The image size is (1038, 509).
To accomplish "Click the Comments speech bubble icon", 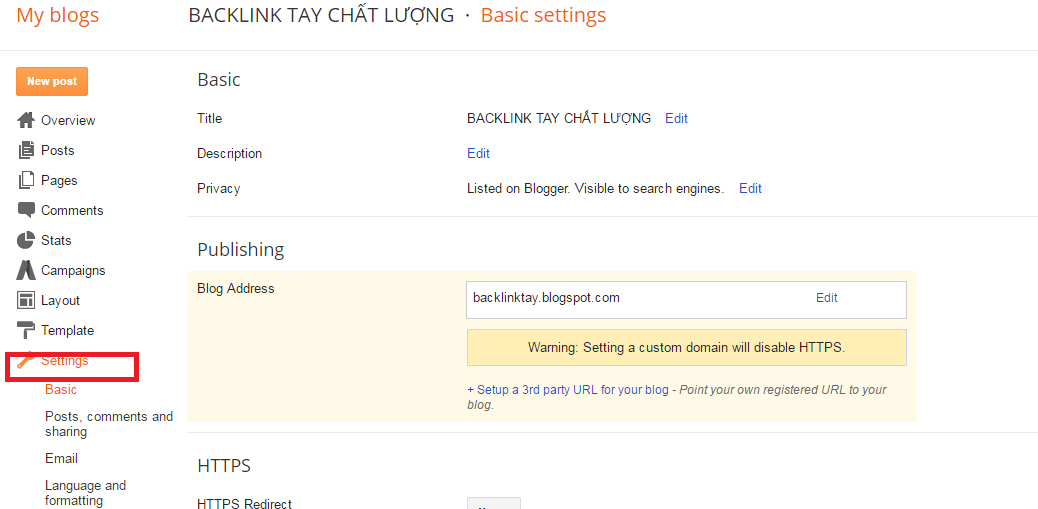I will (x=25, y=210).
